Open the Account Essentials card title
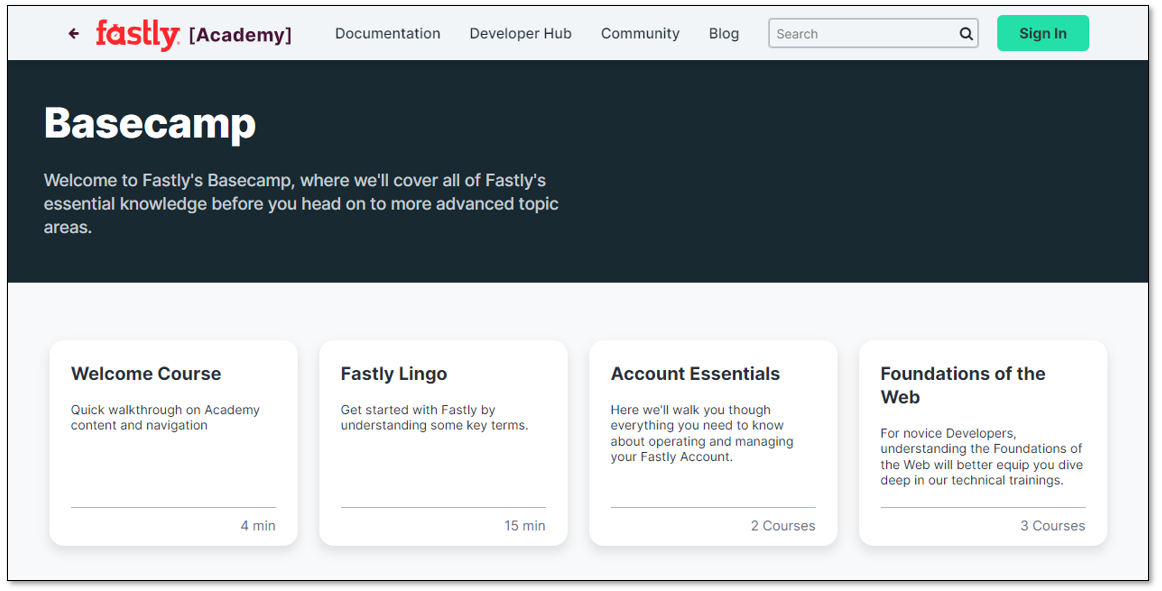1162x591 pixels. click(695, 374)
